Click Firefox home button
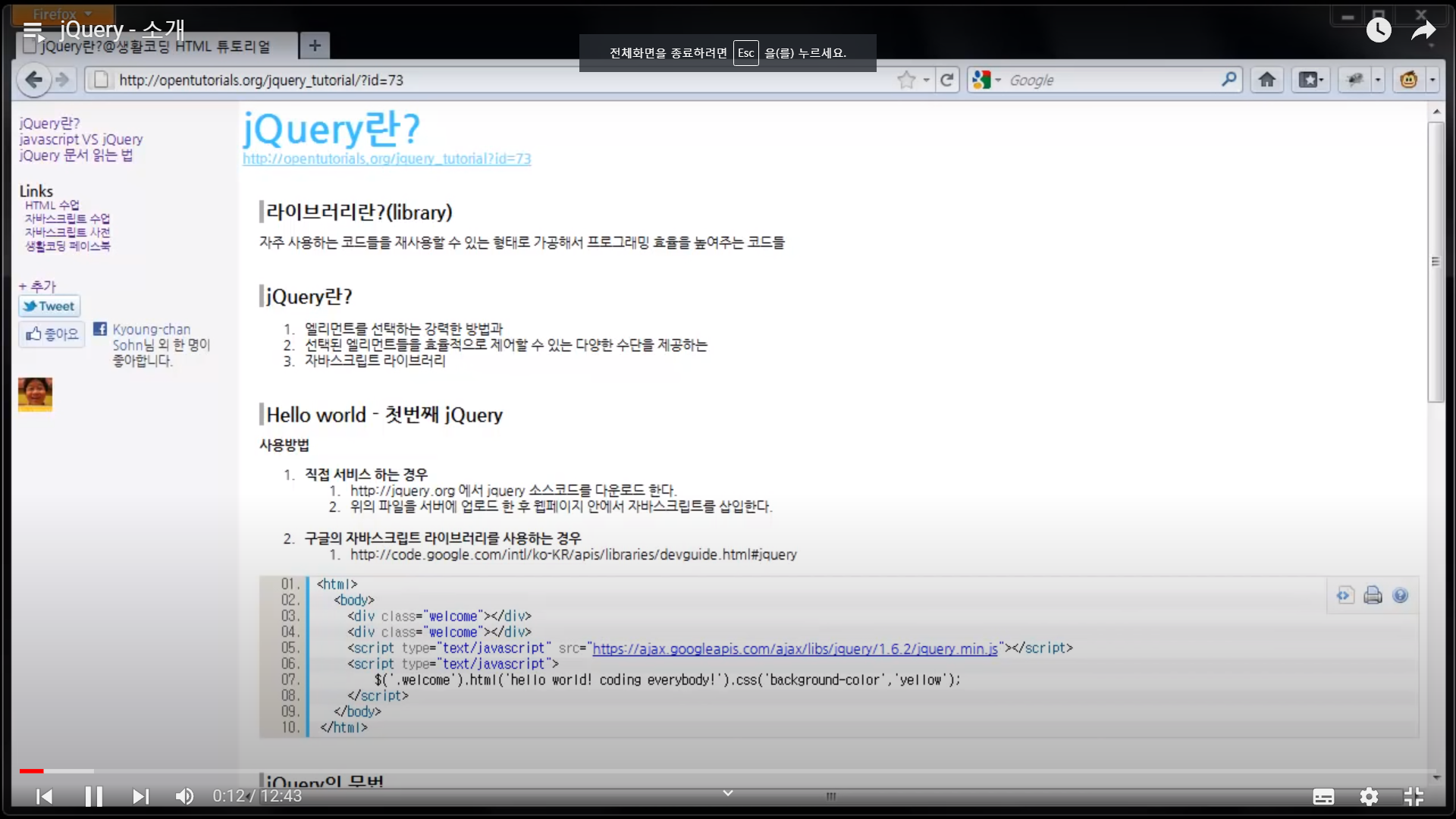The height and width of the screenshot is (819, 1456). click(x=1266, y=80)
